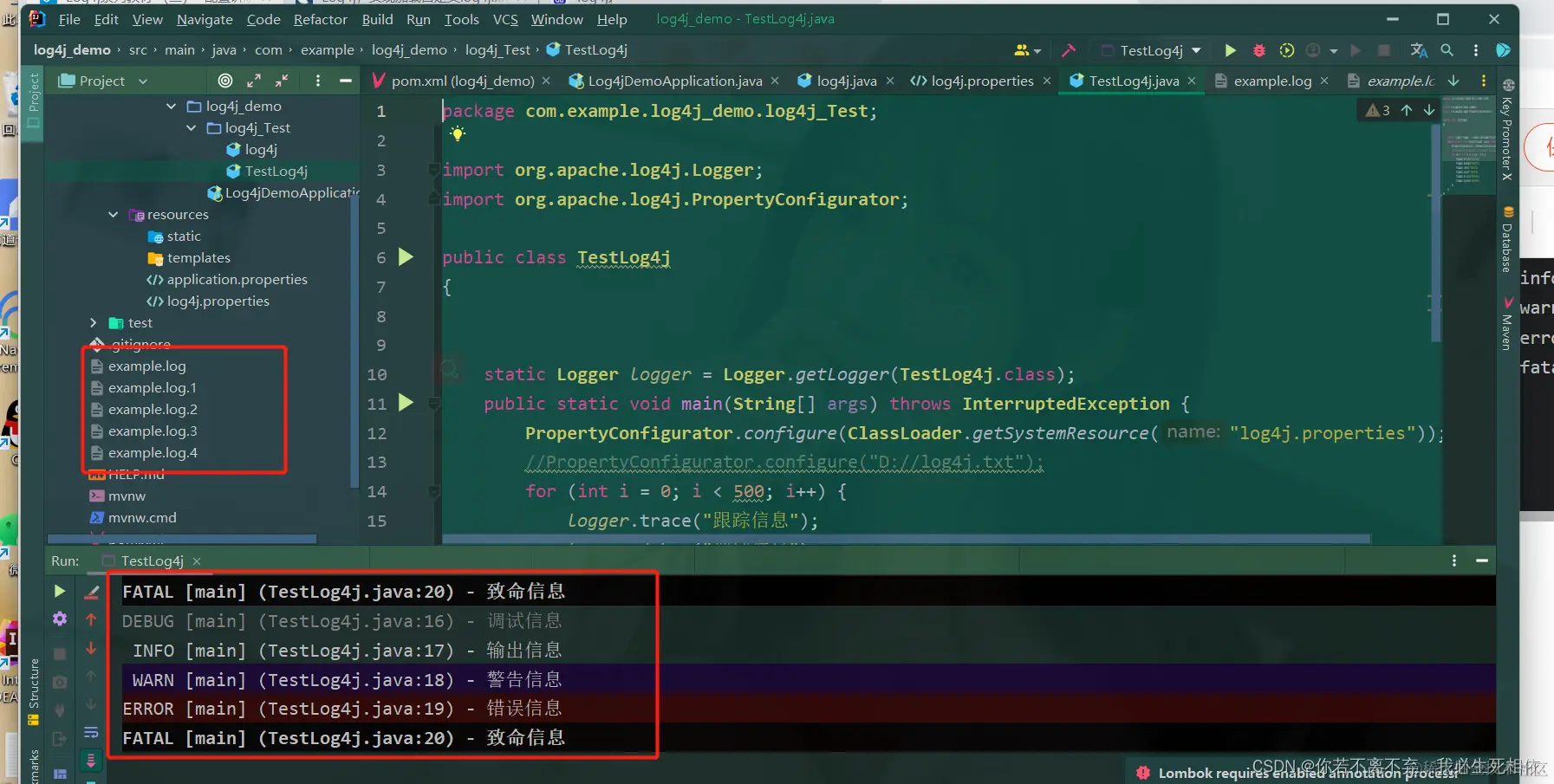Click the editor vertical scrollbar
The height and width of the screenshot is (784, 1554).
click(x=1436, y=234)
